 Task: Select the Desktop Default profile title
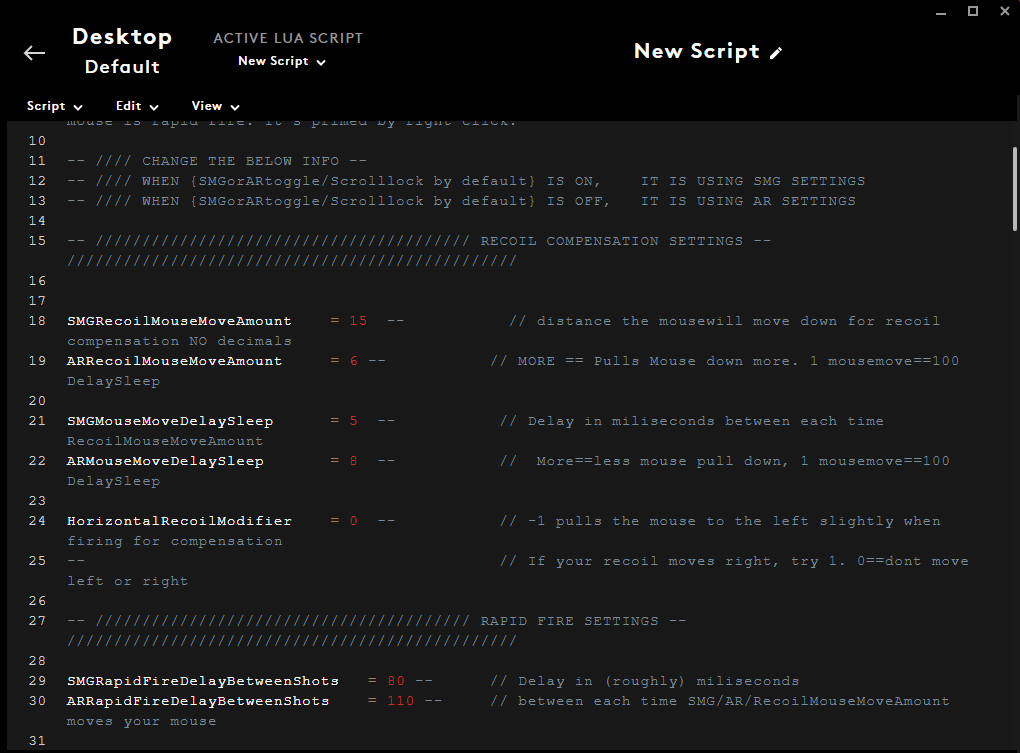pyautogui.click(x=122, y=51)
